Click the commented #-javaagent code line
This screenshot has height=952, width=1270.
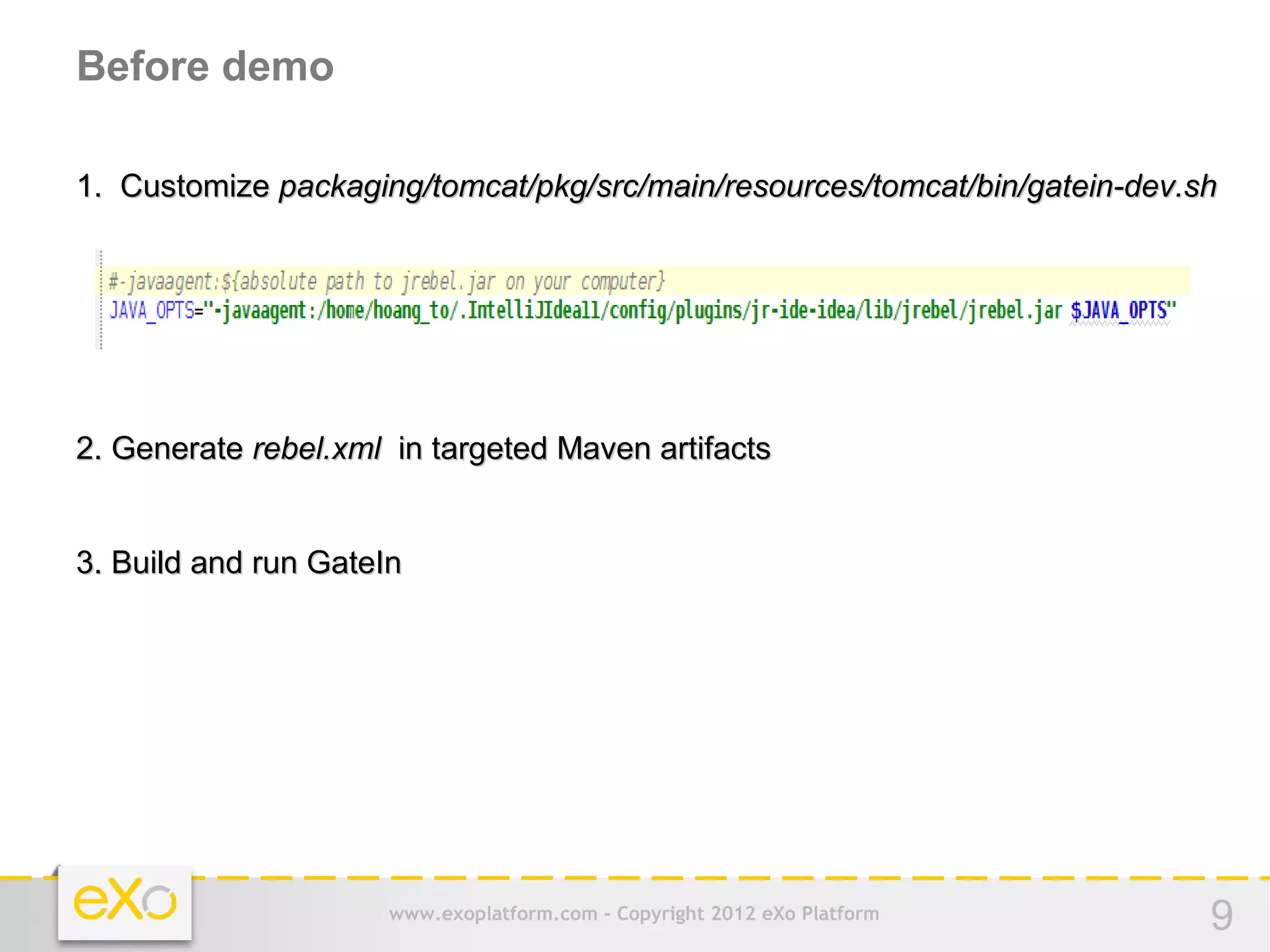(x=387, y=281)
